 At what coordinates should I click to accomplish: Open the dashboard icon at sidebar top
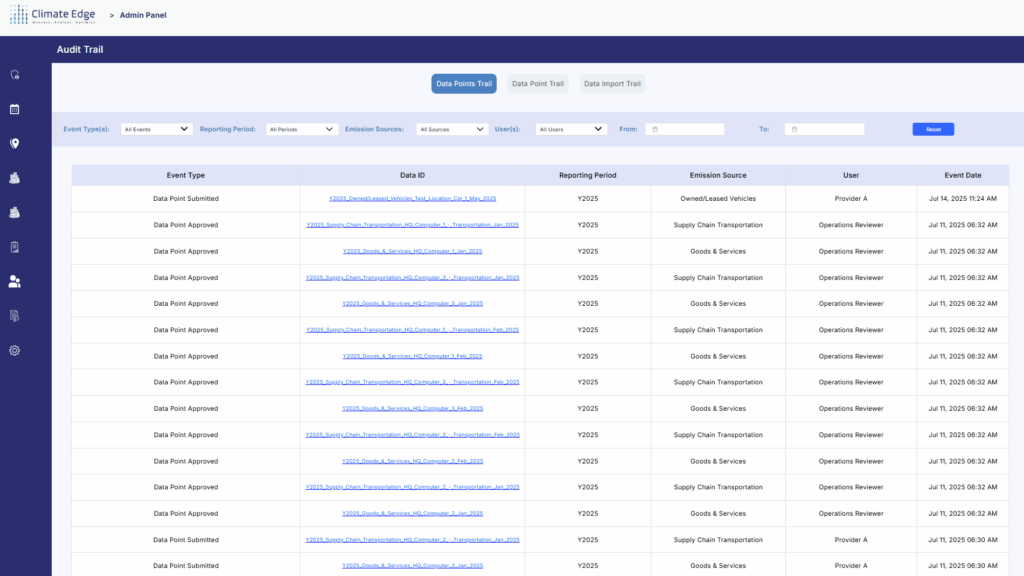click(14, 74)
